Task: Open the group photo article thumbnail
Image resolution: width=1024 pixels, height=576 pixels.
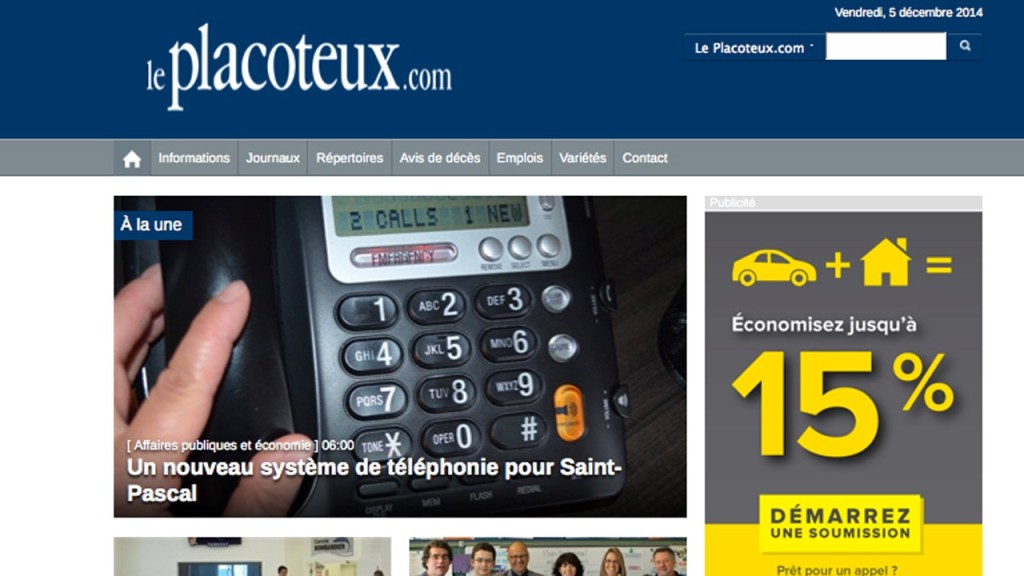Action: (x=547, y=557)
